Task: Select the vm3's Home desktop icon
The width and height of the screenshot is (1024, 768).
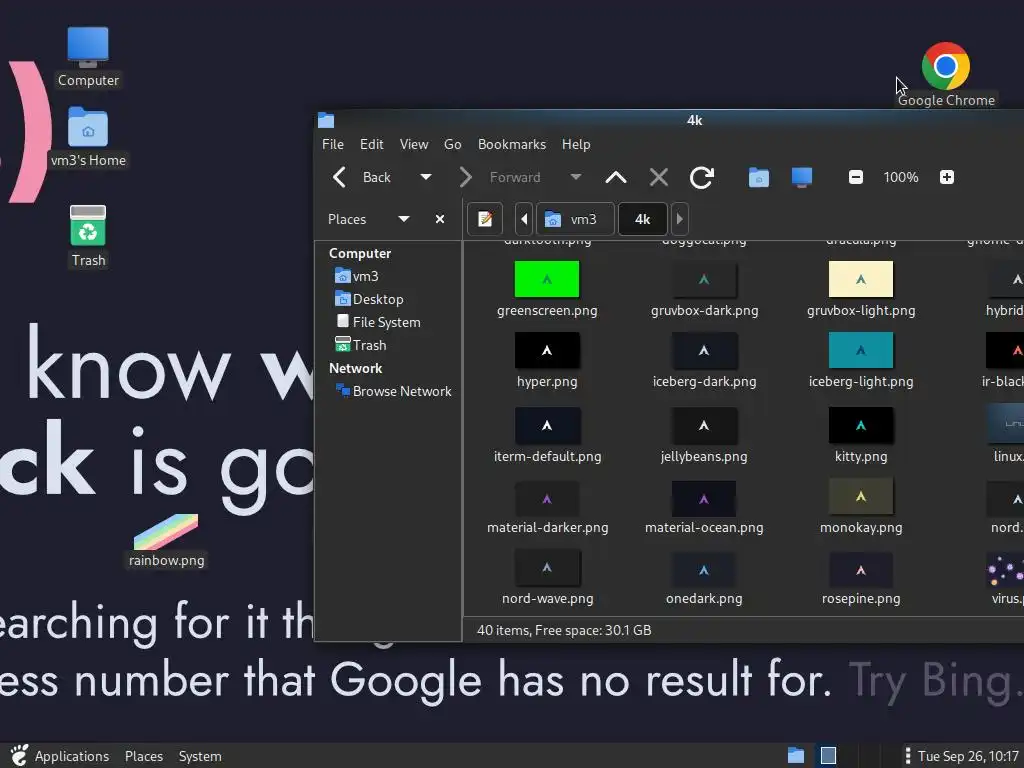Action: tap(88, 138)
